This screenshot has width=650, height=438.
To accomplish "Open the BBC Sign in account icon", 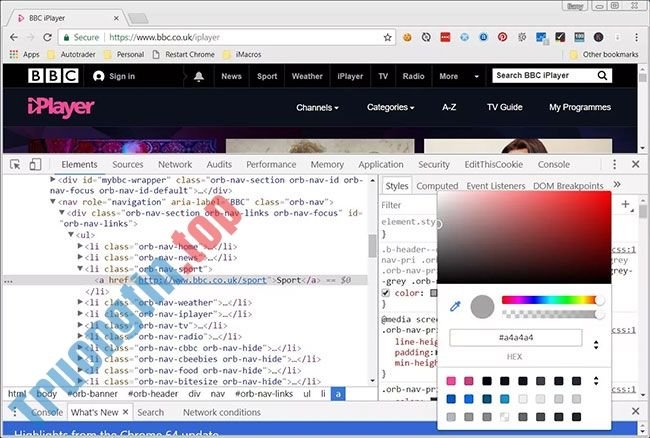I will (x=99, y=76).
